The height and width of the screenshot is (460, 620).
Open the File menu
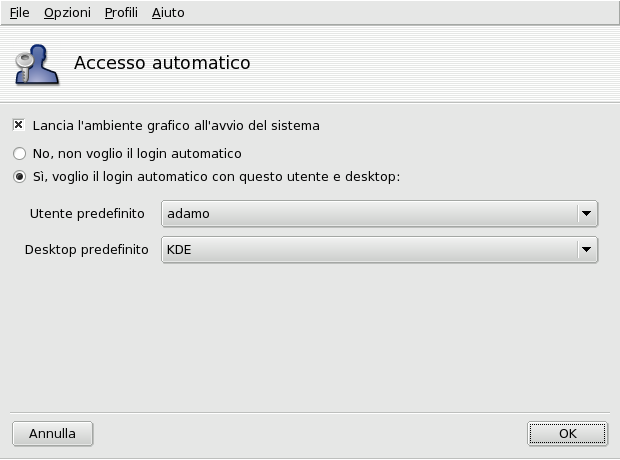click(x=19, y=13)
